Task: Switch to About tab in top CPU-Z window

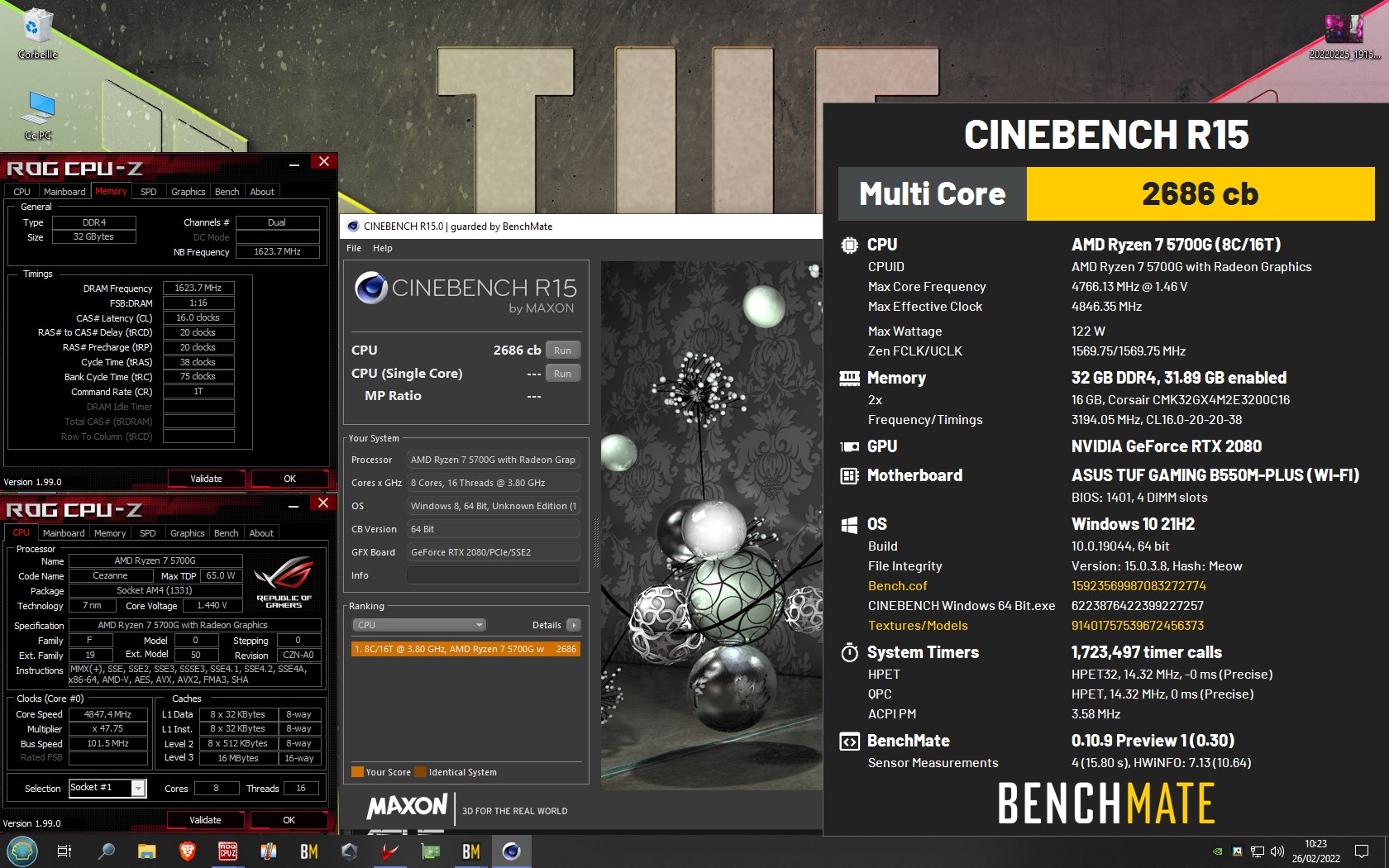Action: [262, 192]
